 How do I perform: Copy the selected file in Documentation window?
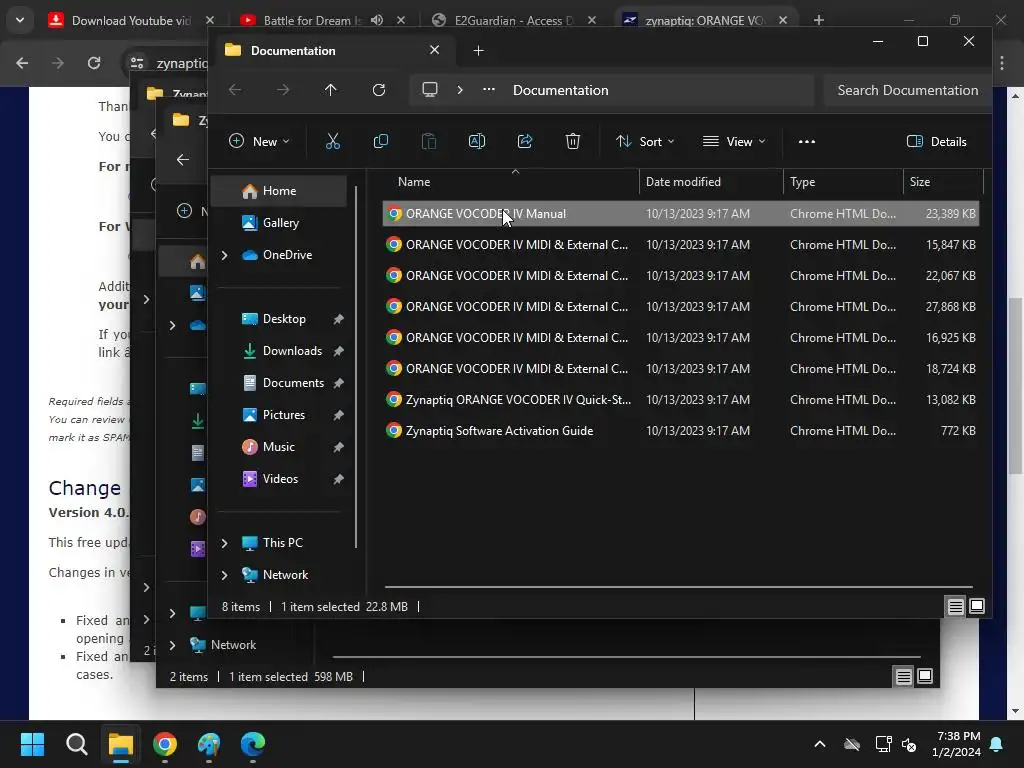point(381,141)
